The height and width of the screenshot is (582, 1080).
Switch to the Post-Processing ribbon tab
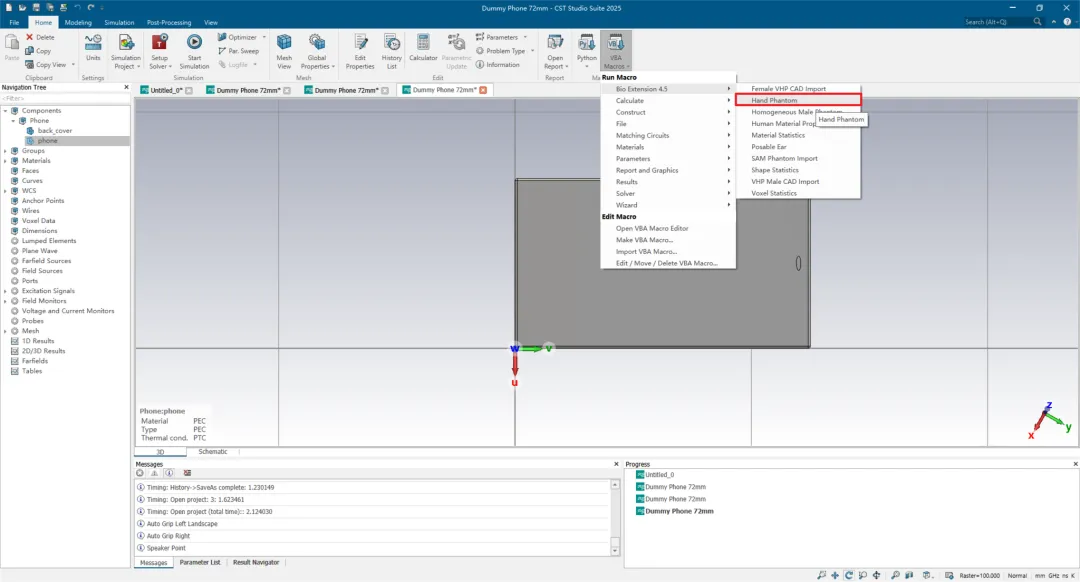[169, 23]
